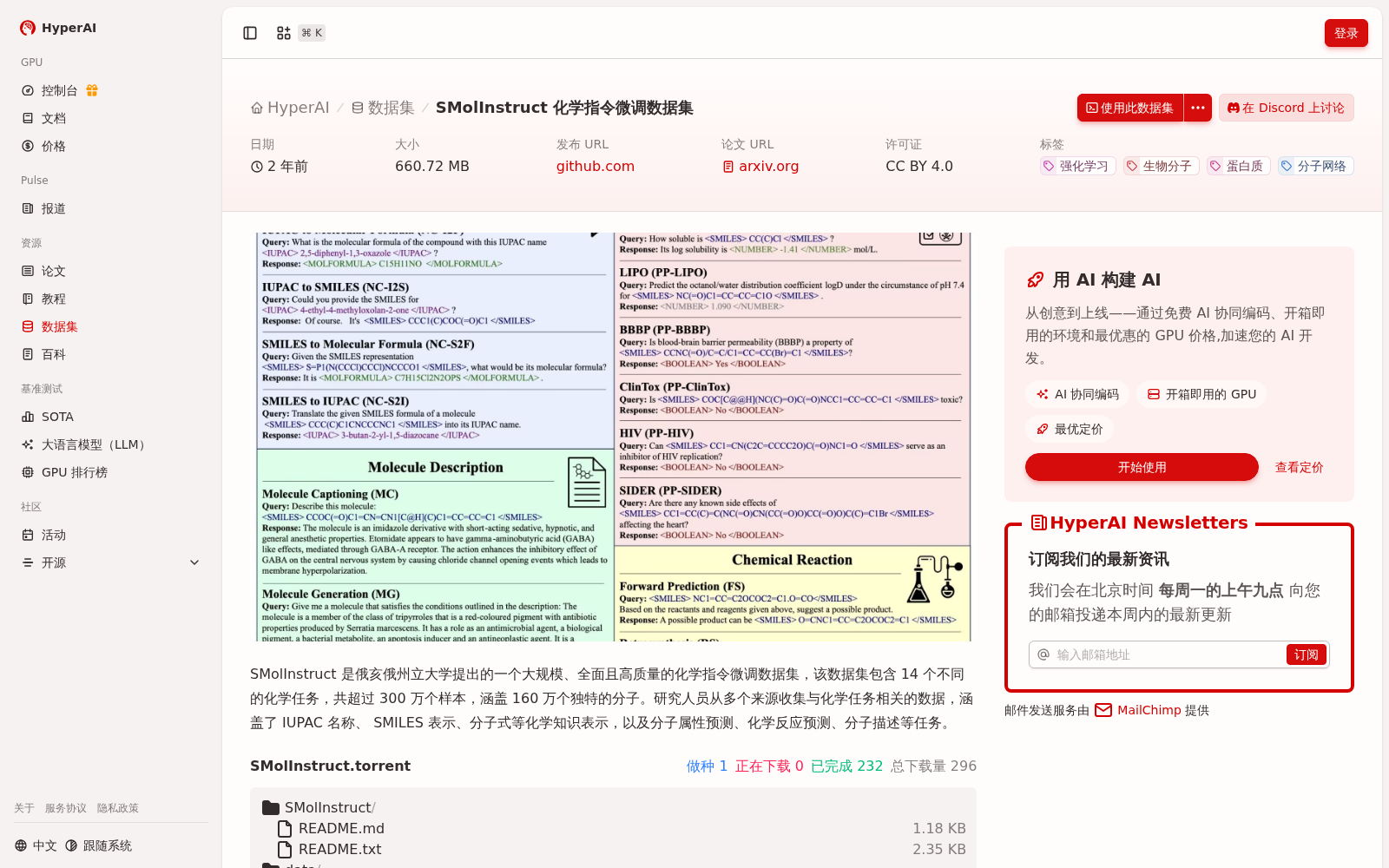1389x868 pixels.
Task: Click the 做种 1 seeding stat
Action: point(707,766)
